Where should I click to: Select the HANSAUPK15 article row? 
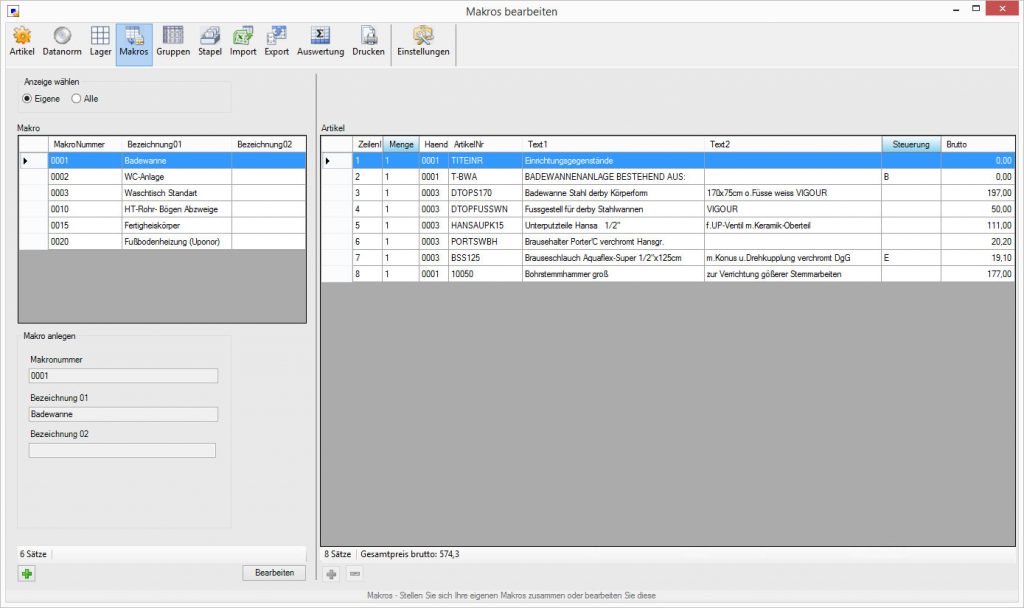tap(485, 225)
